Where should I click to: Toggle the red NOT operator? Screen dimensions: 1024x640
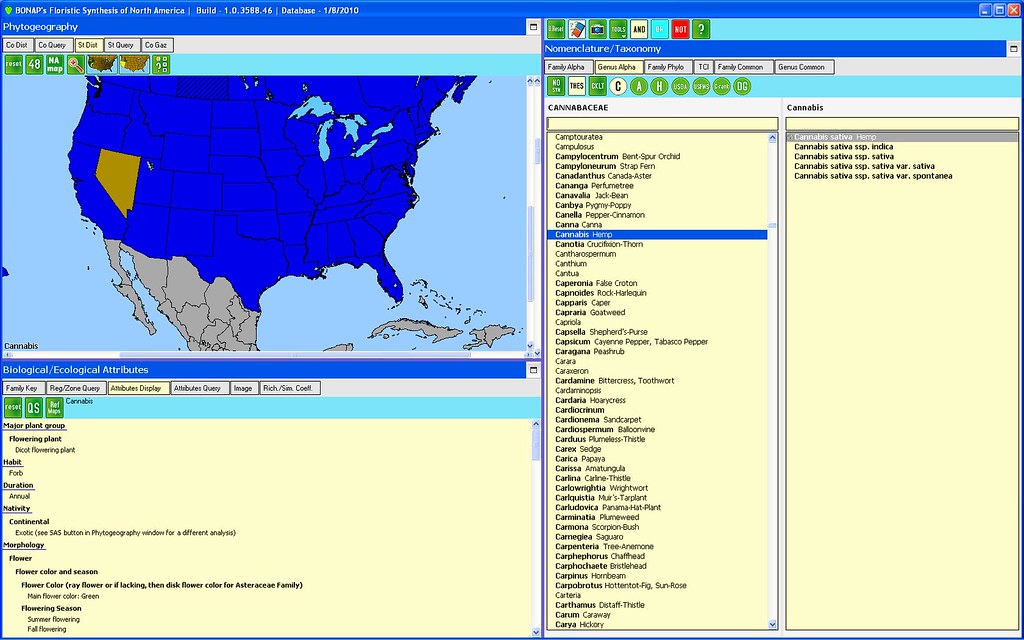point(681,29)
